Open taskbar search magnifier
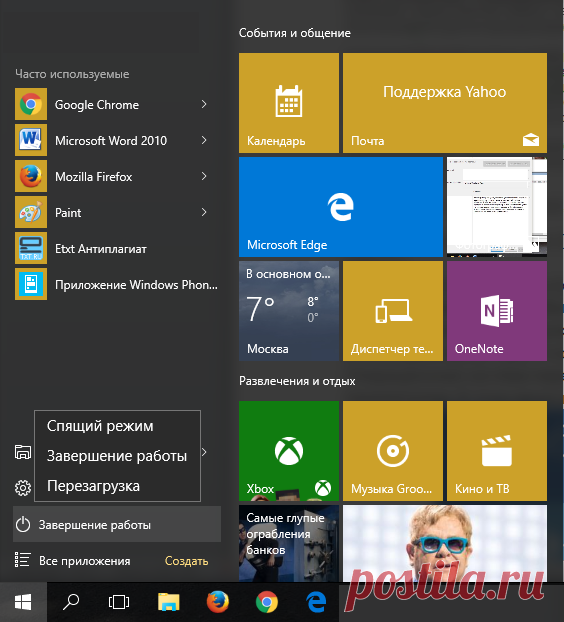Screen dimensions: 564x622 click(71, 602)
